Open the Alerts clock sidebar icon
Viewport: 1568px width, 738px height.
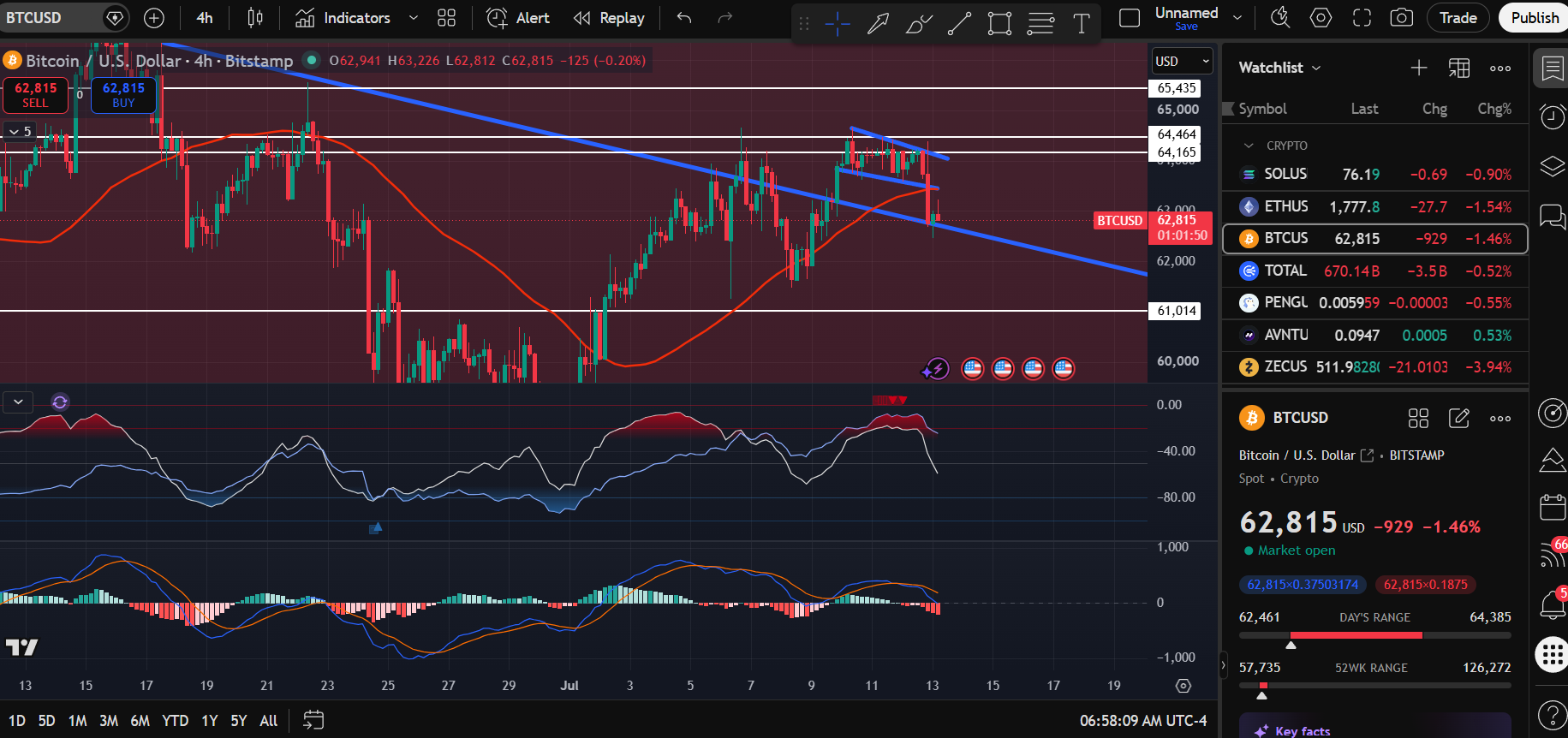[x=1552, y=116]
